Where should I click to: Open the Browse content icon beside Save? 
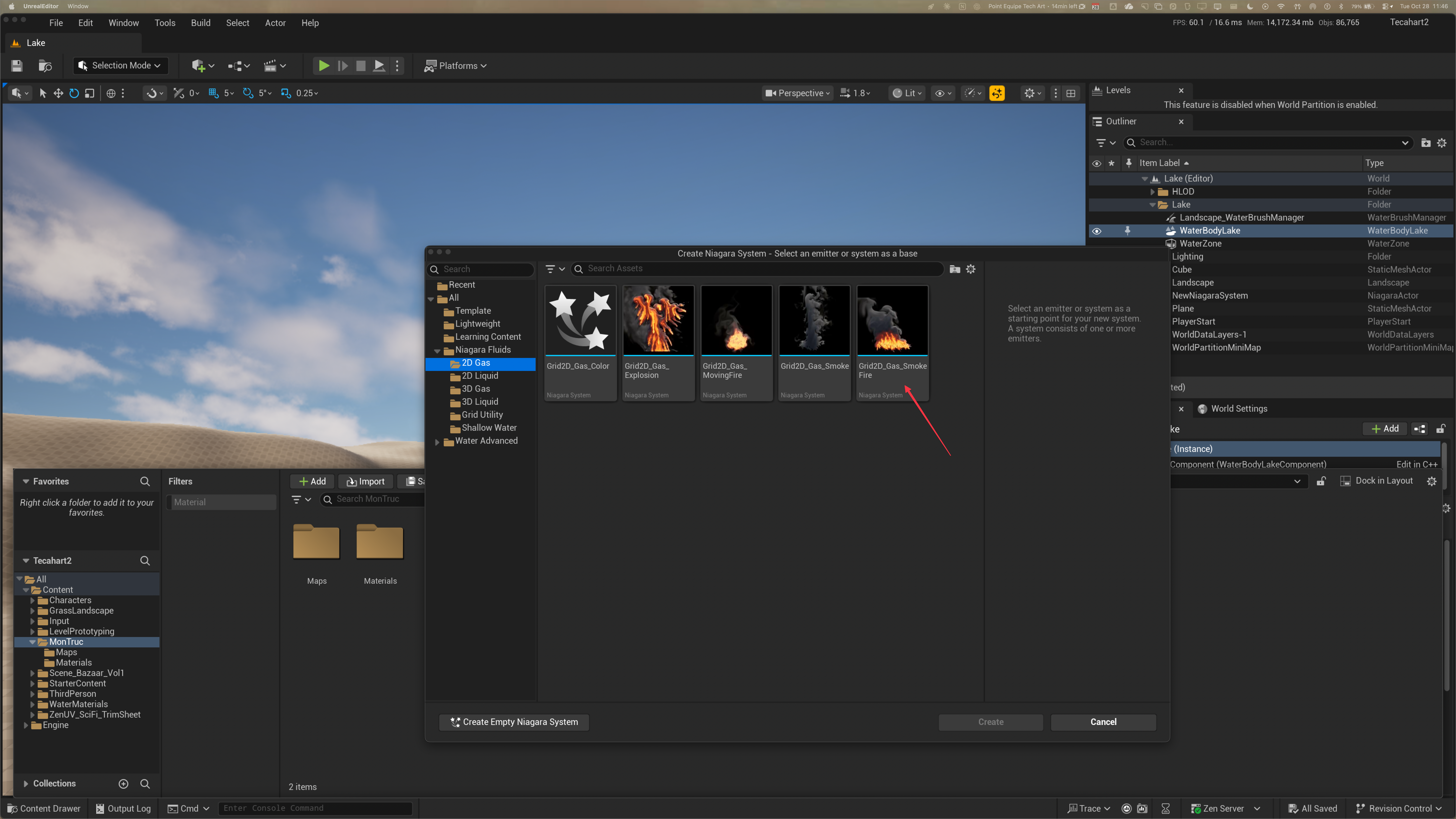pos(45,66)
